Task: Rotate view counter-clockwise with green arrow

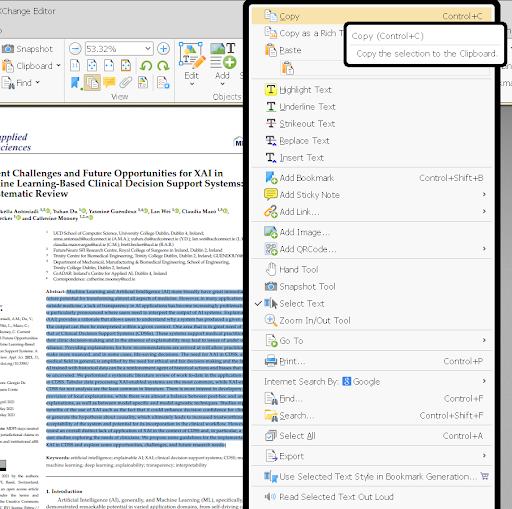Action: click(146, 66)
